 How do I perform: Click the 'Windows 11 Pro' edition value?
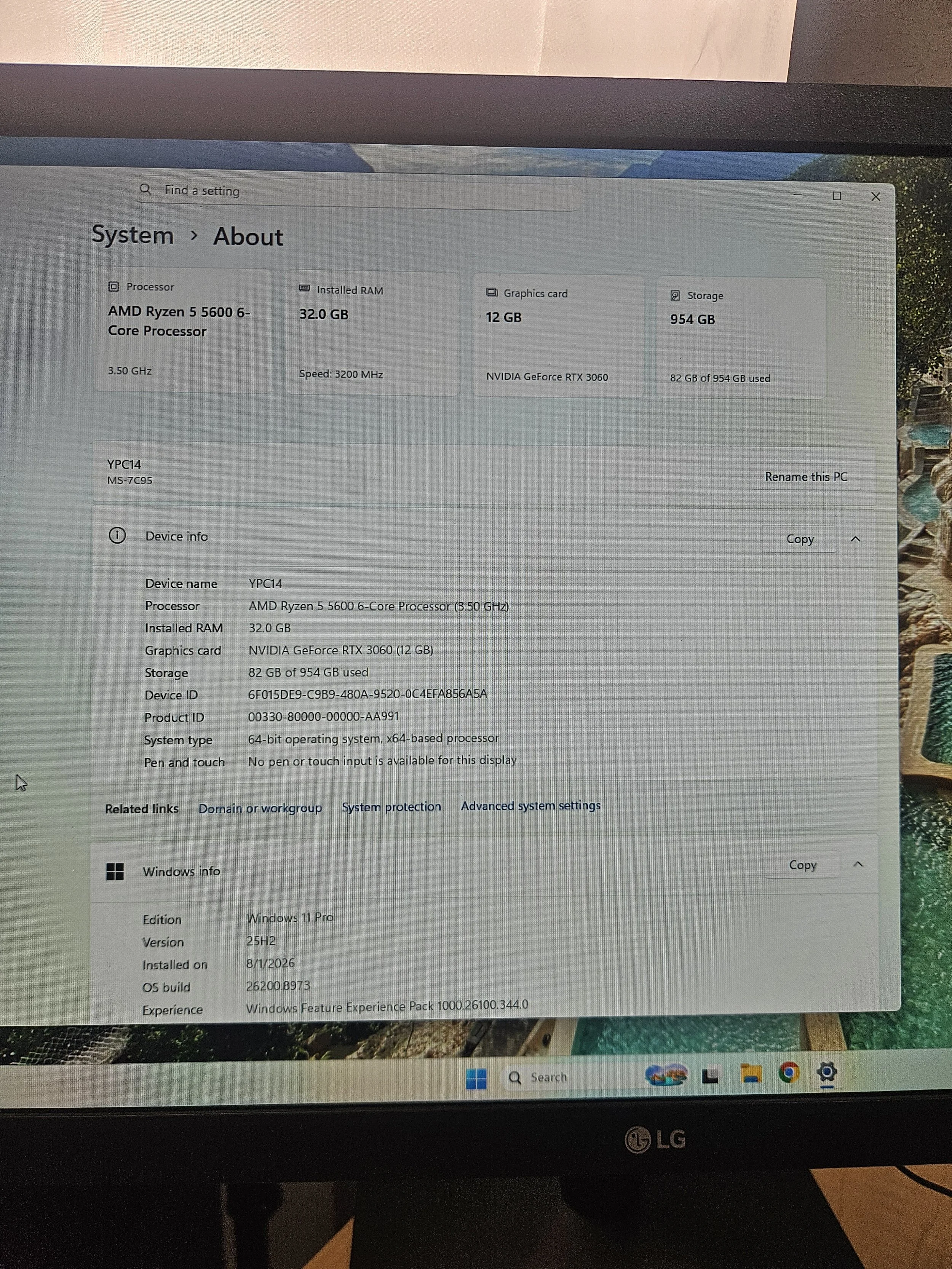tap(290, 918)
